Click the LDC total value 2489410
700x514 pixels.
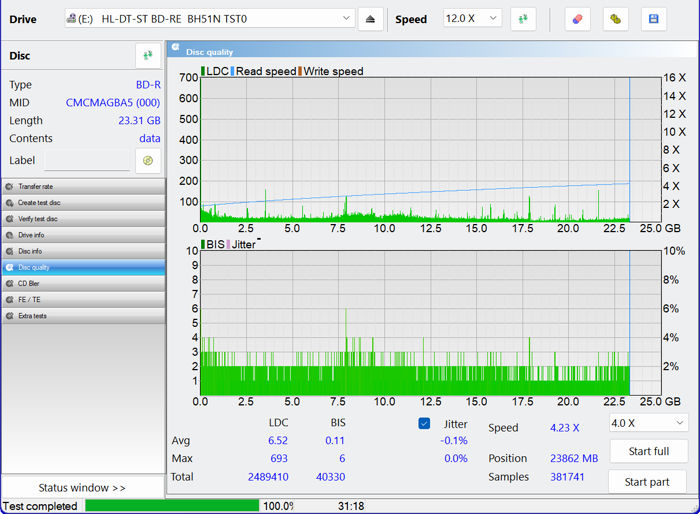pos(268,477)
